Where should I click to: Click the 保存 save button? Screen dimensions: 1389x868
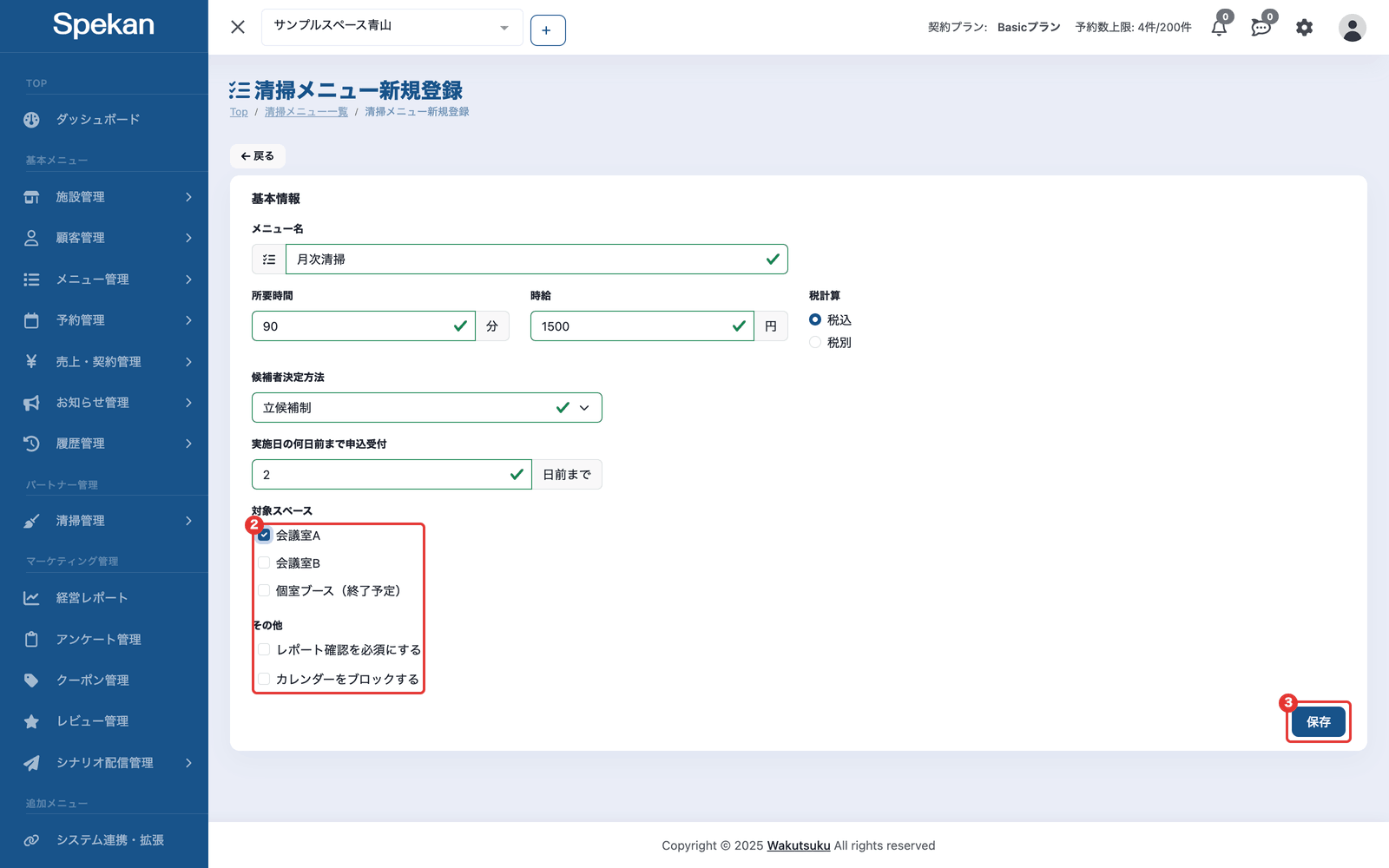pyautogui.click(x=1318, y=722)
